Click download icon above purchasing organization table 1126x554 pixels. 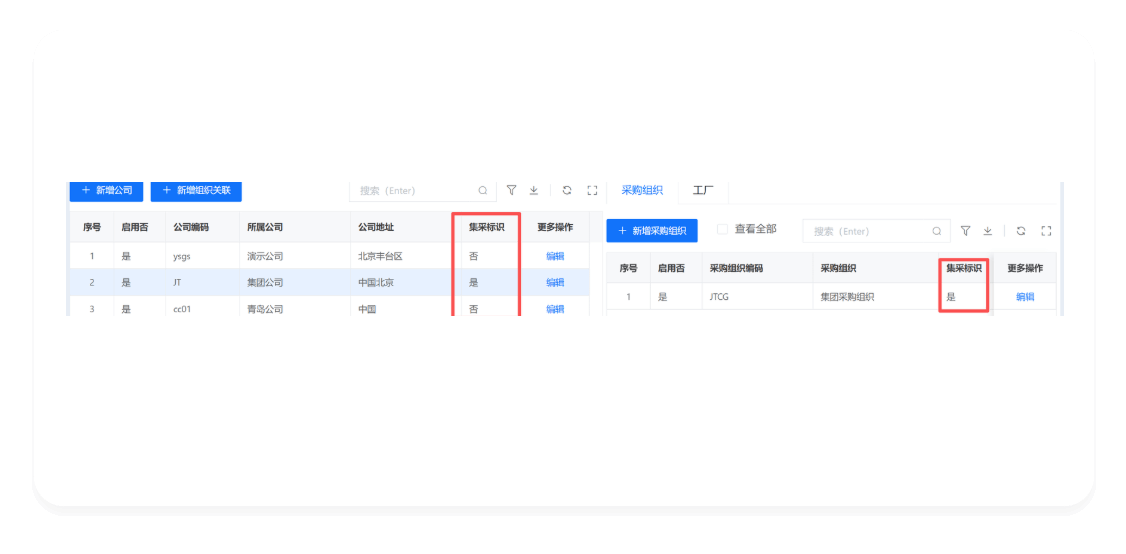coord(988,231)
